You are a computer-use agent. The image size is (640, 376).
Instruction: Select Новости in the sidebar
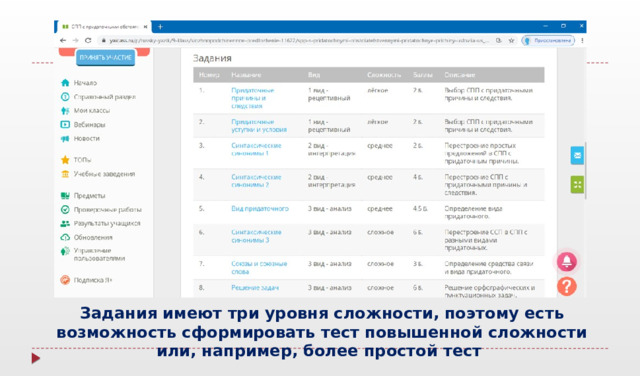(x=86, y=138)
